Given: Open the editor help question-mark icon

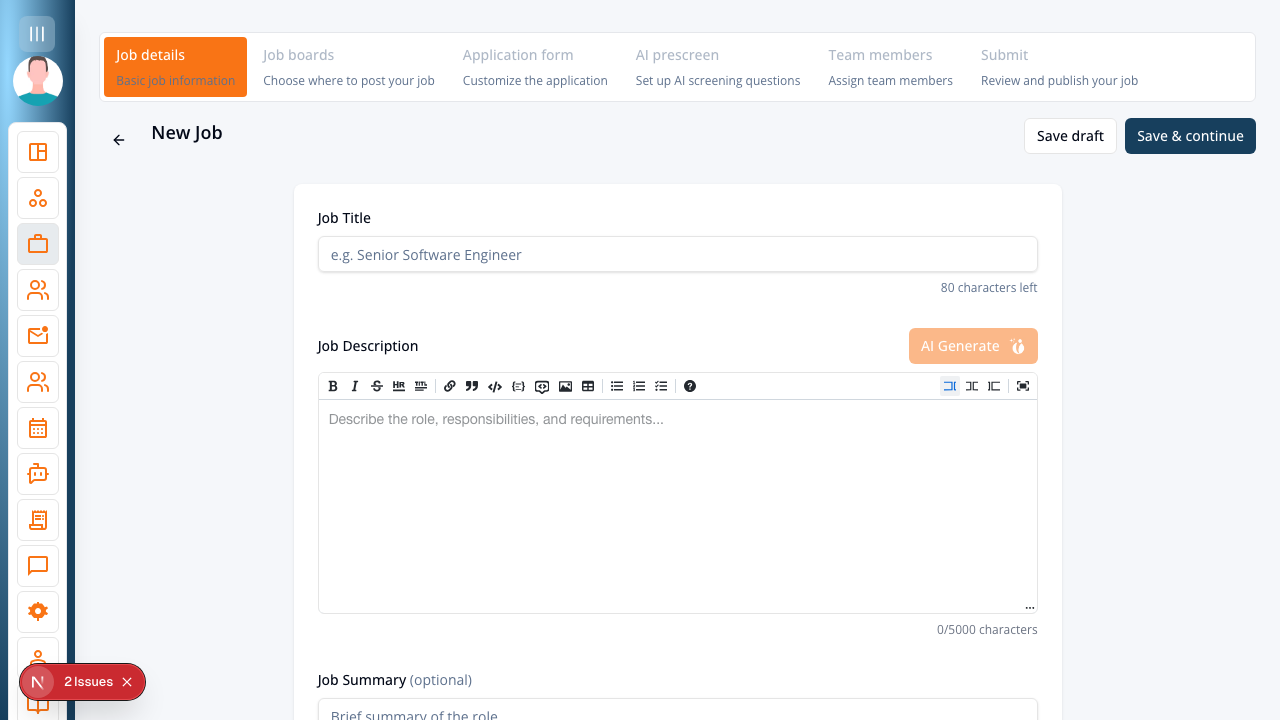Looking at the screenshot, I should coord(690,386).
